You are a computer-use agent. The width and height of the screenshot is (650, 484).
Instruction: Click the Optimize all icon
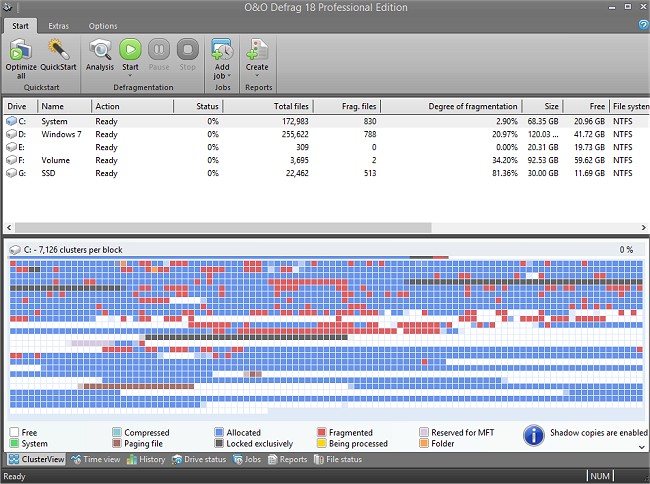(21, 50)
